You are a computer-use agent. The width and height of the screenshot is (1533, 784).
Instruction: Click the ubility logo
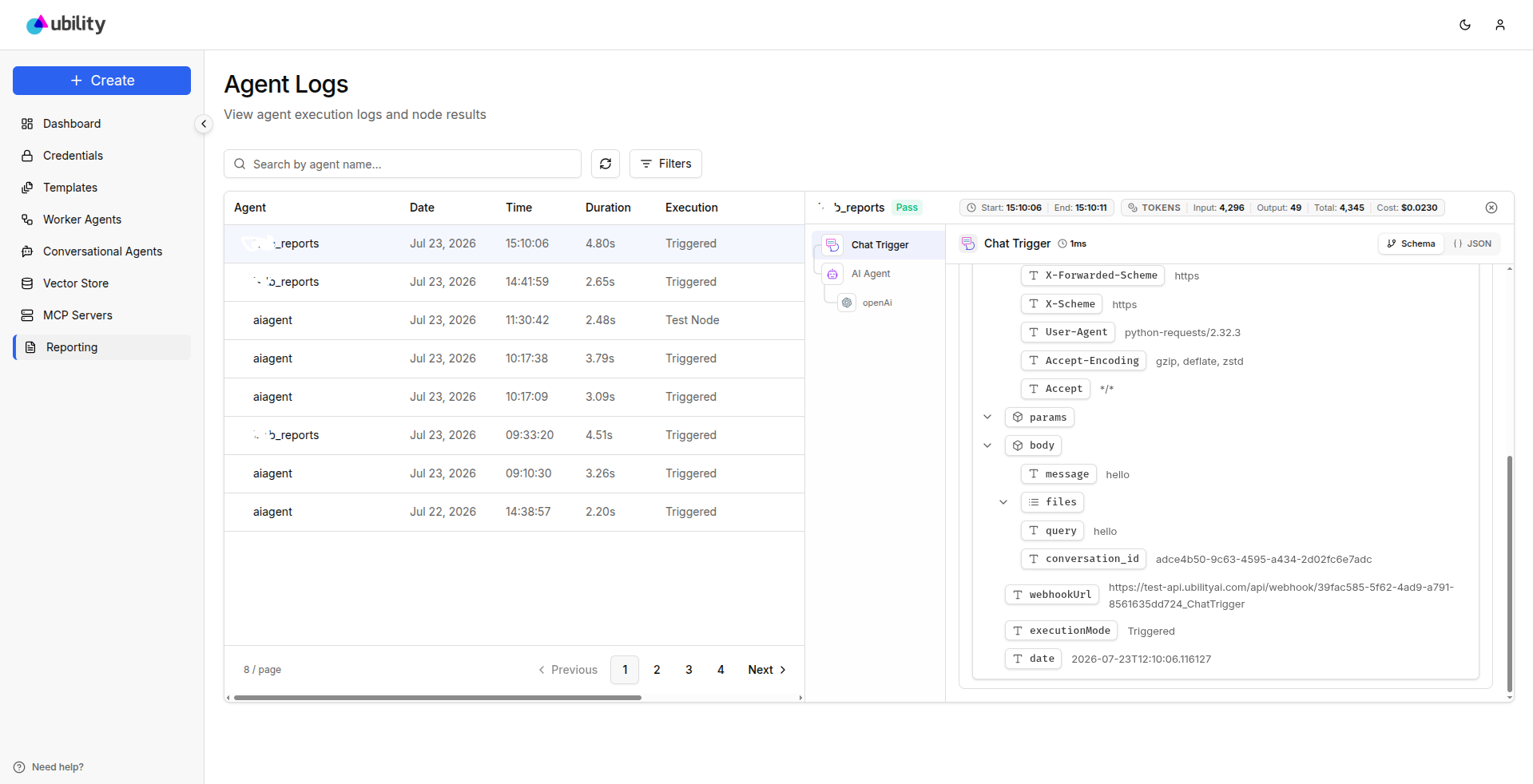(66, 25)
